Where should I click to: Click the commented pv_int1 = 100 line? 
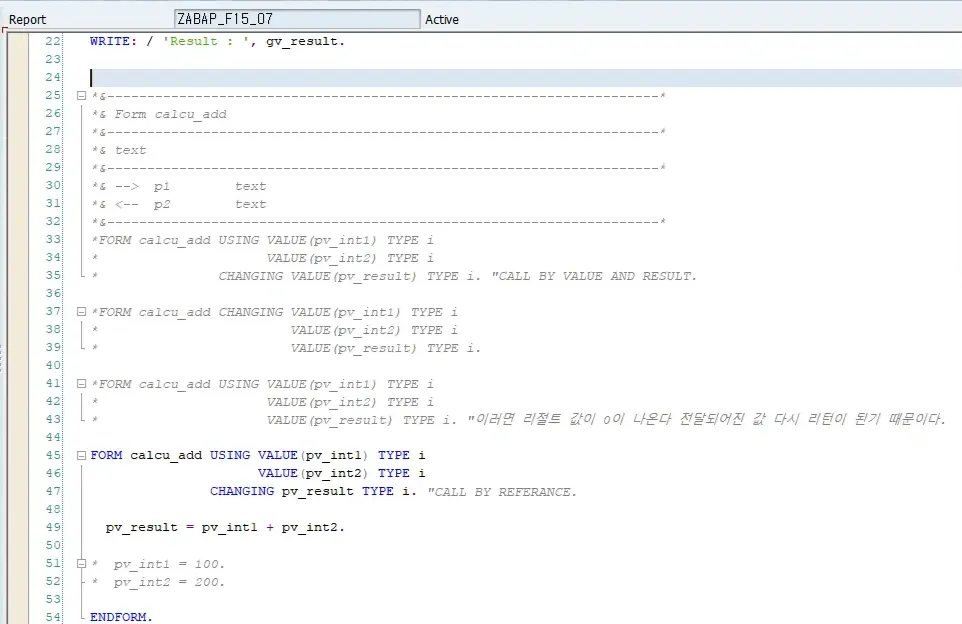(158, 564)
